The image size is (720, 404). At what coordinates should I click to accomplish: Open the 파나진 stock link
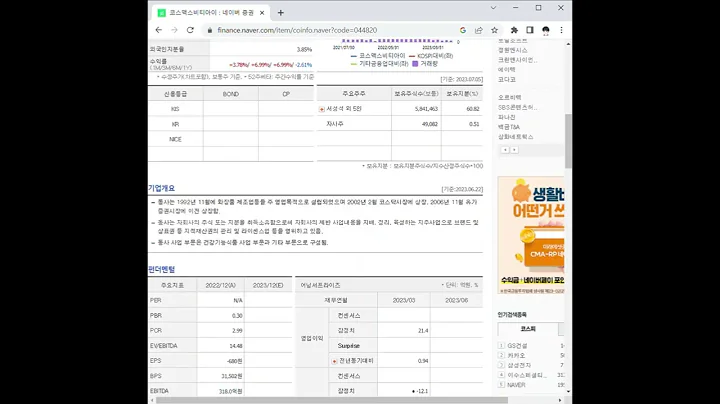(x=506, y=117)
